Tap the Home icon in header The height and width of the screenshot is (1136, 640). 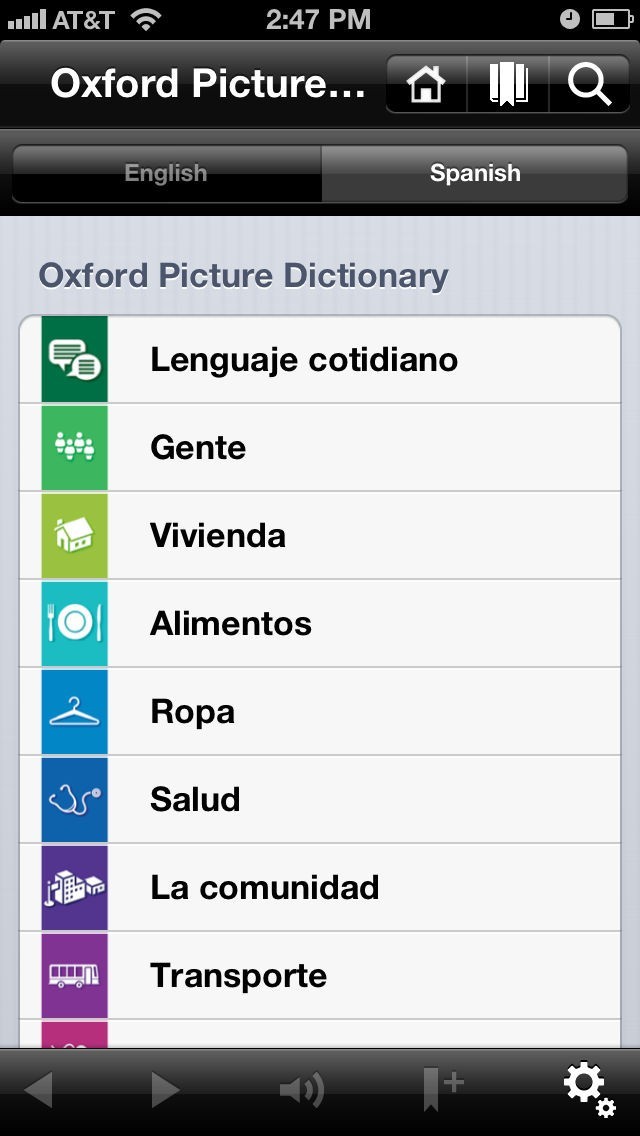click(x=426, y=84)
